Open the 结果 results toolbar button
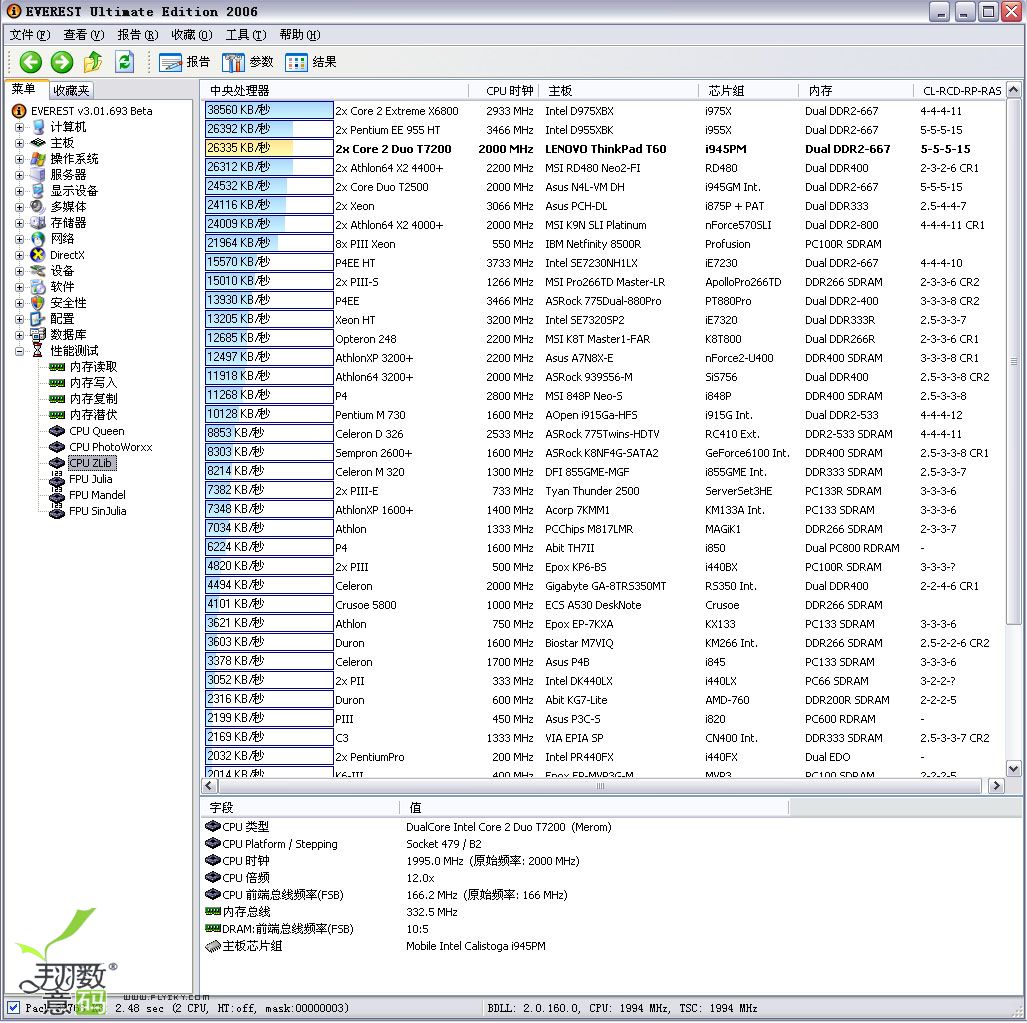Image resolution: width=1027 pixels, height=1023 pixels. tap(311, 62)
